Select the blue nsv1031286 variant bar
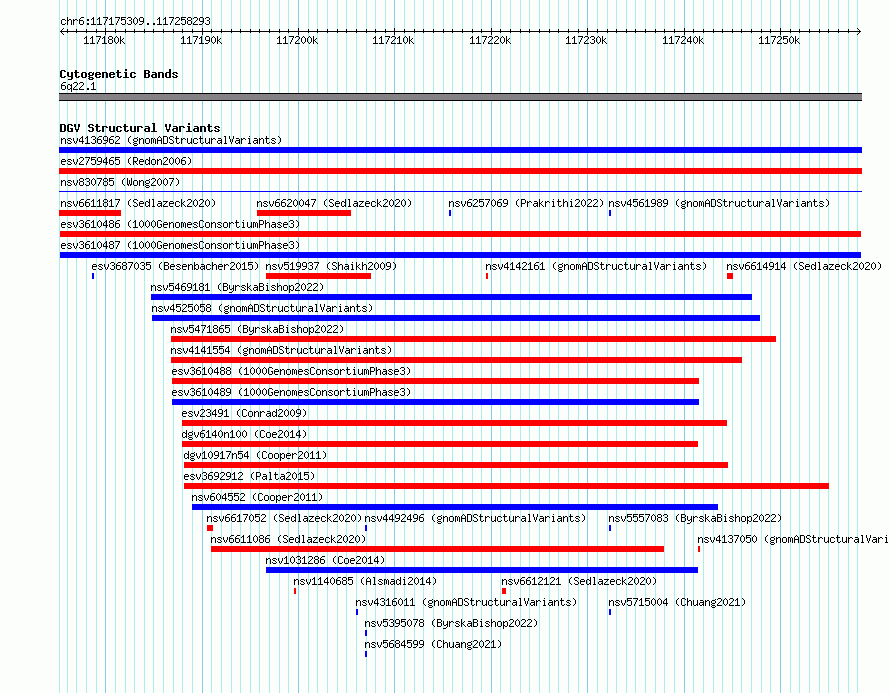The height and width of the screenshot is (693, 890). [x=482, y=570]
